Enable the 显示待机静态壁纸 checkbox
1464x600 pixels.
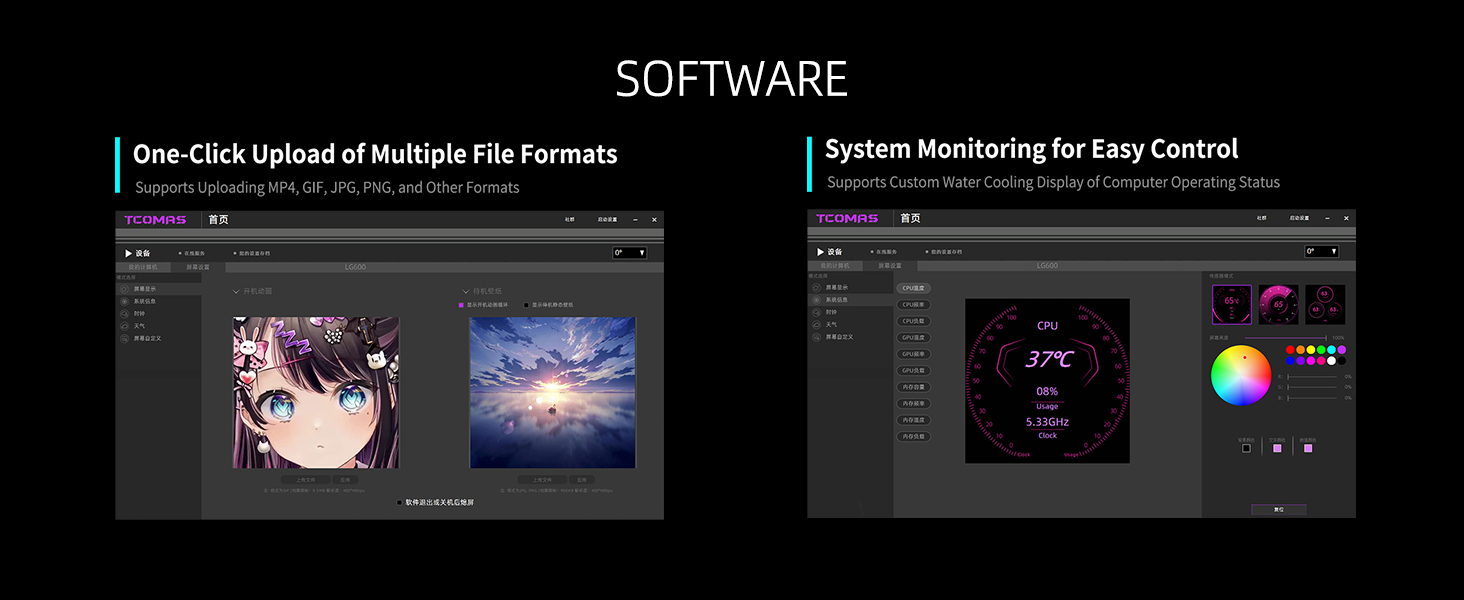coord(527,305)
